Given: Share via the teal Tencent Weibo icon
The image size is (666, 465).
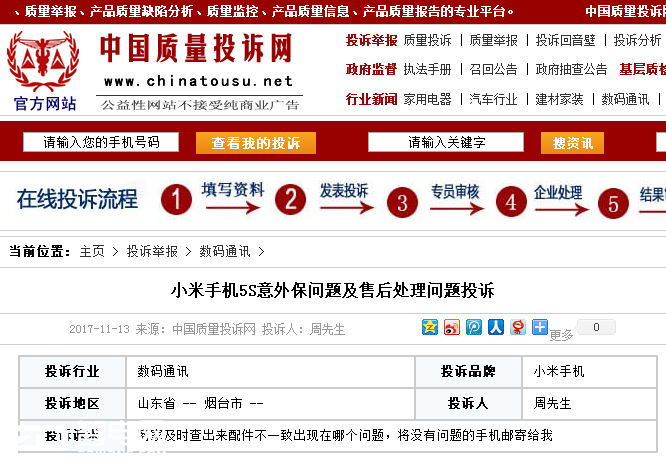Looking at the screenshot, I should [x=474, y=327].
